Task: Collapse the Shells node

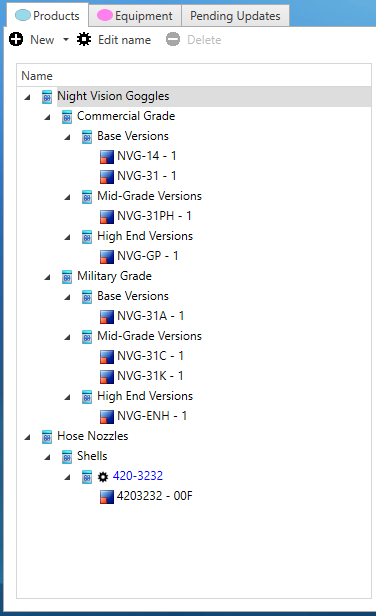Action: click(47, 456)
